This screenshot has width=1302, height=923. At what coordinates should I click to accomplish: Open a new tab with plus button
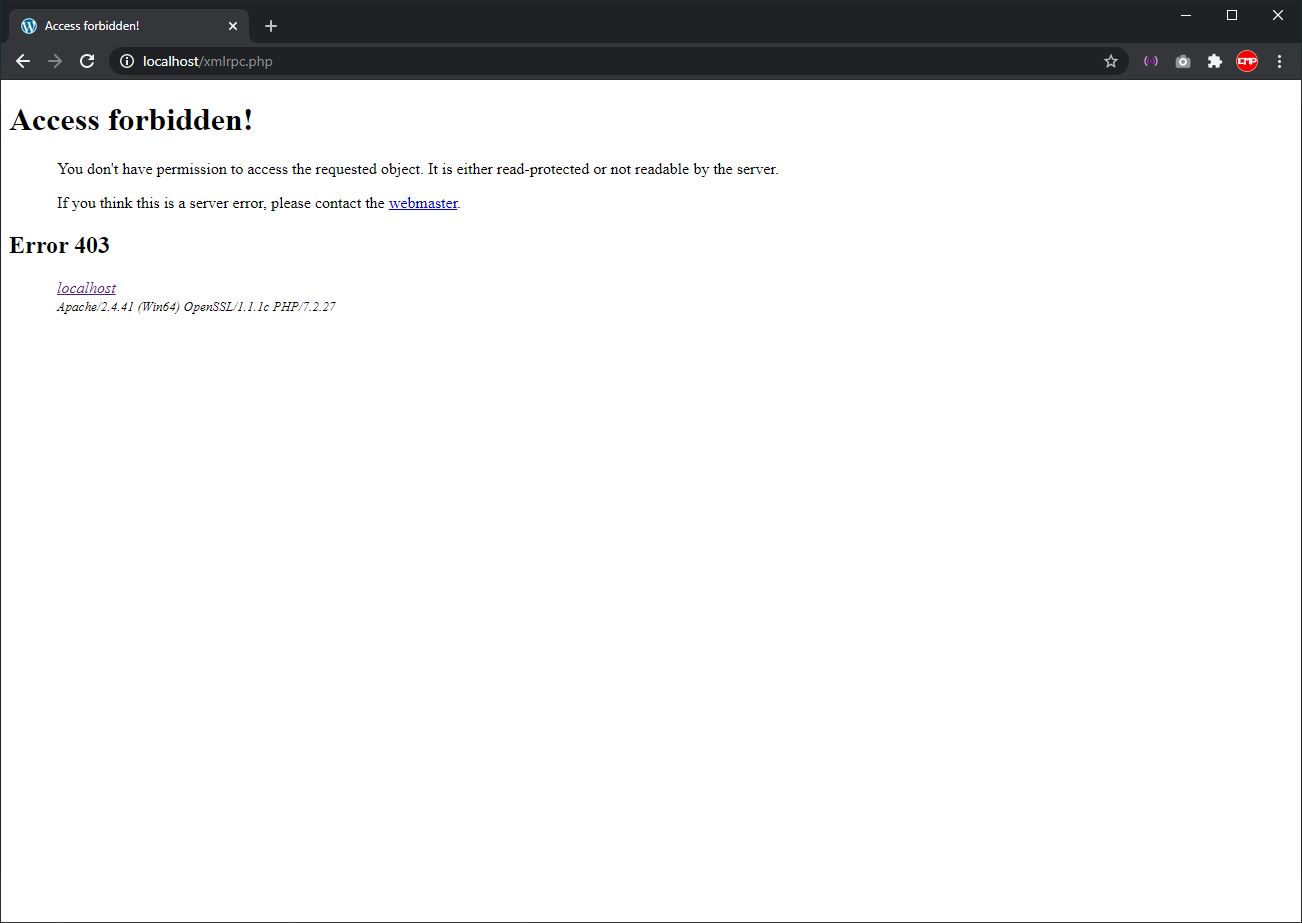click(271, 26)
